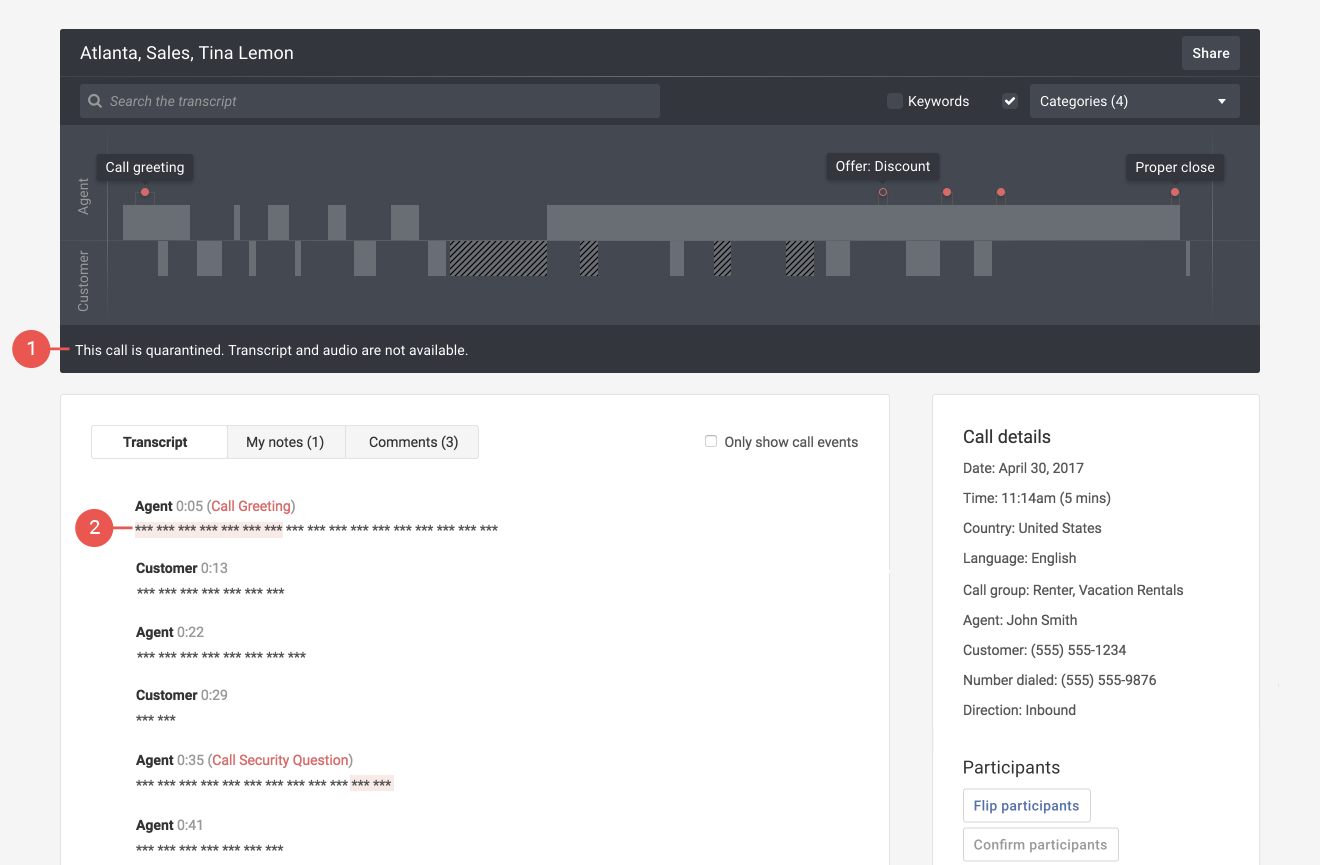Click the Confirm participants button
The width and height of the screenshot is (1320, 865).
click(1040, 845)
